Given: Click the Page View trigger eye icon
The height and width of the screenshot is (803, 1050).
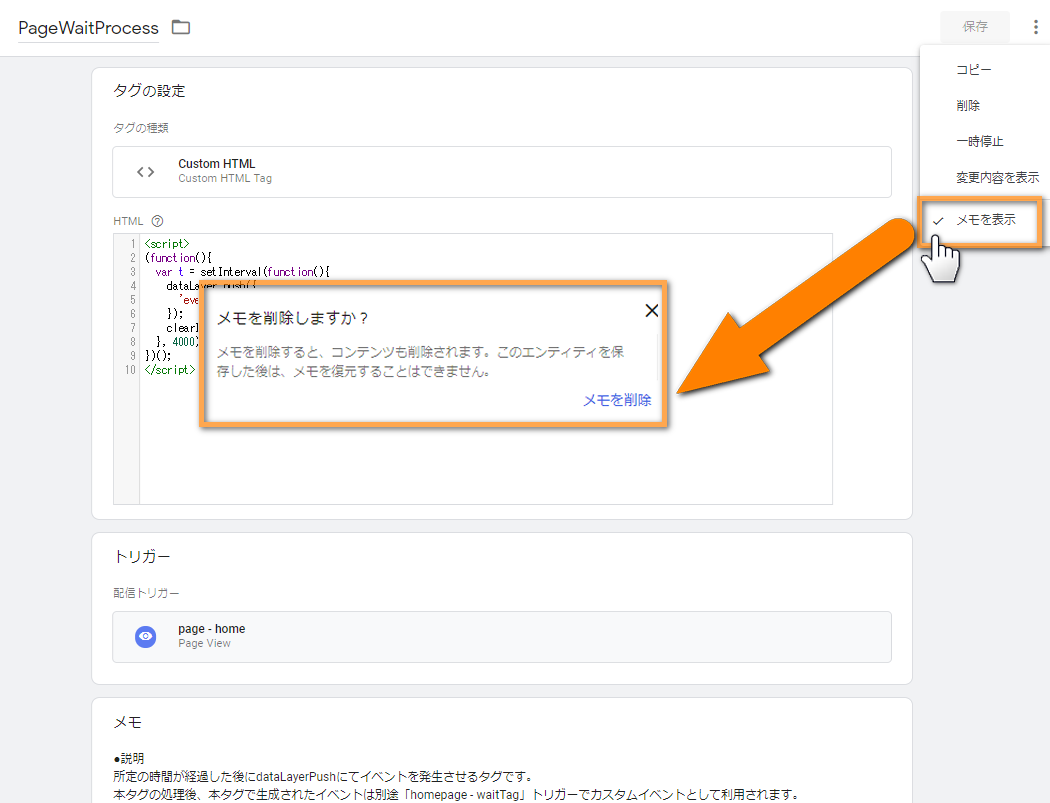Looking at the screenshot, I should 145,636.
